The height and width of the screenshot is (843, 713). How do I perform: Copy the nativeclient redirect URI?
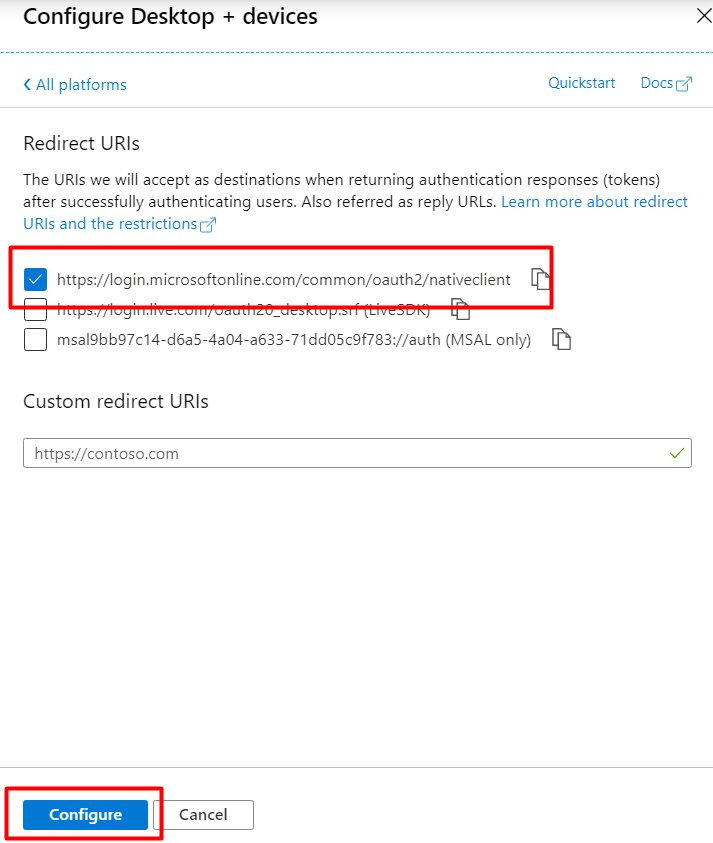[540, 278]
